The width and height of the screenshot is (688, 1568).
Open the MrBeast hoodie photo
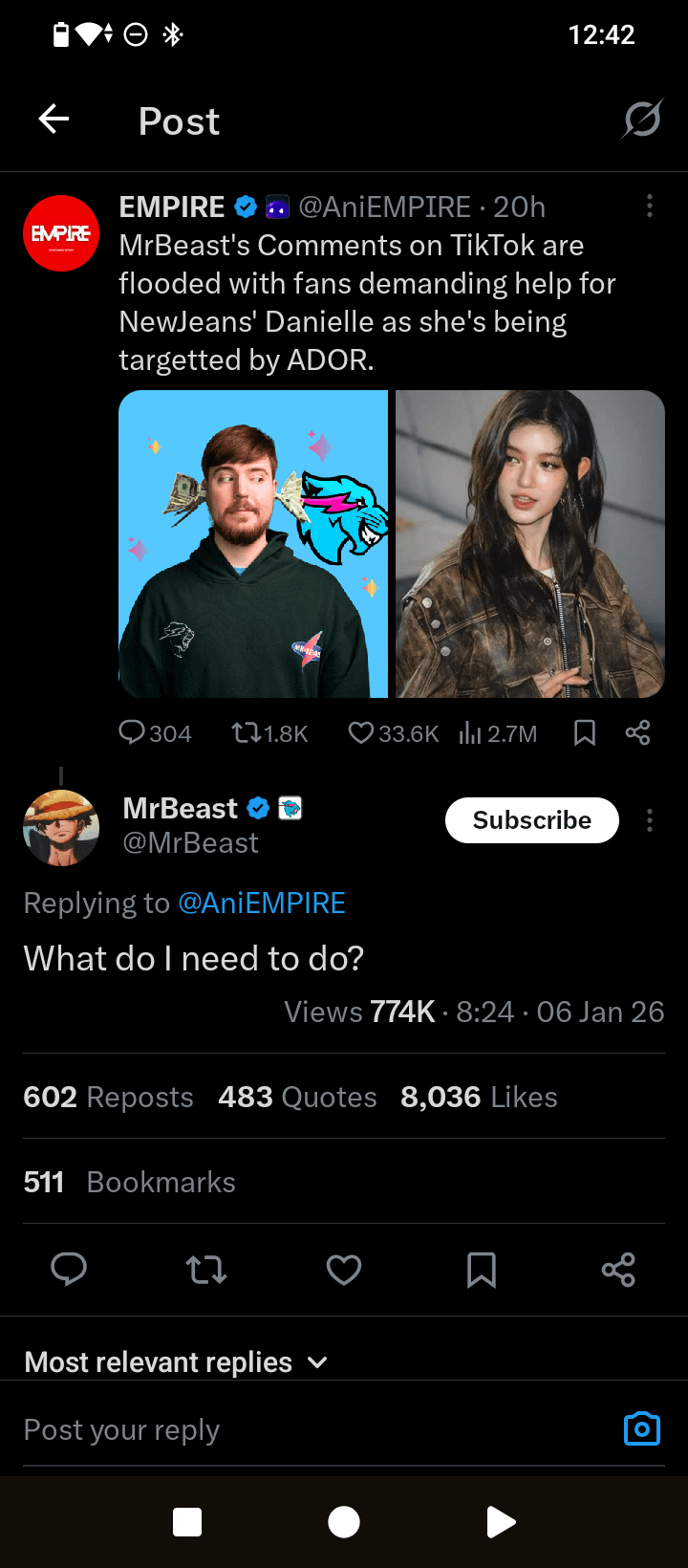pyautogui.click(x=253, y=544)
